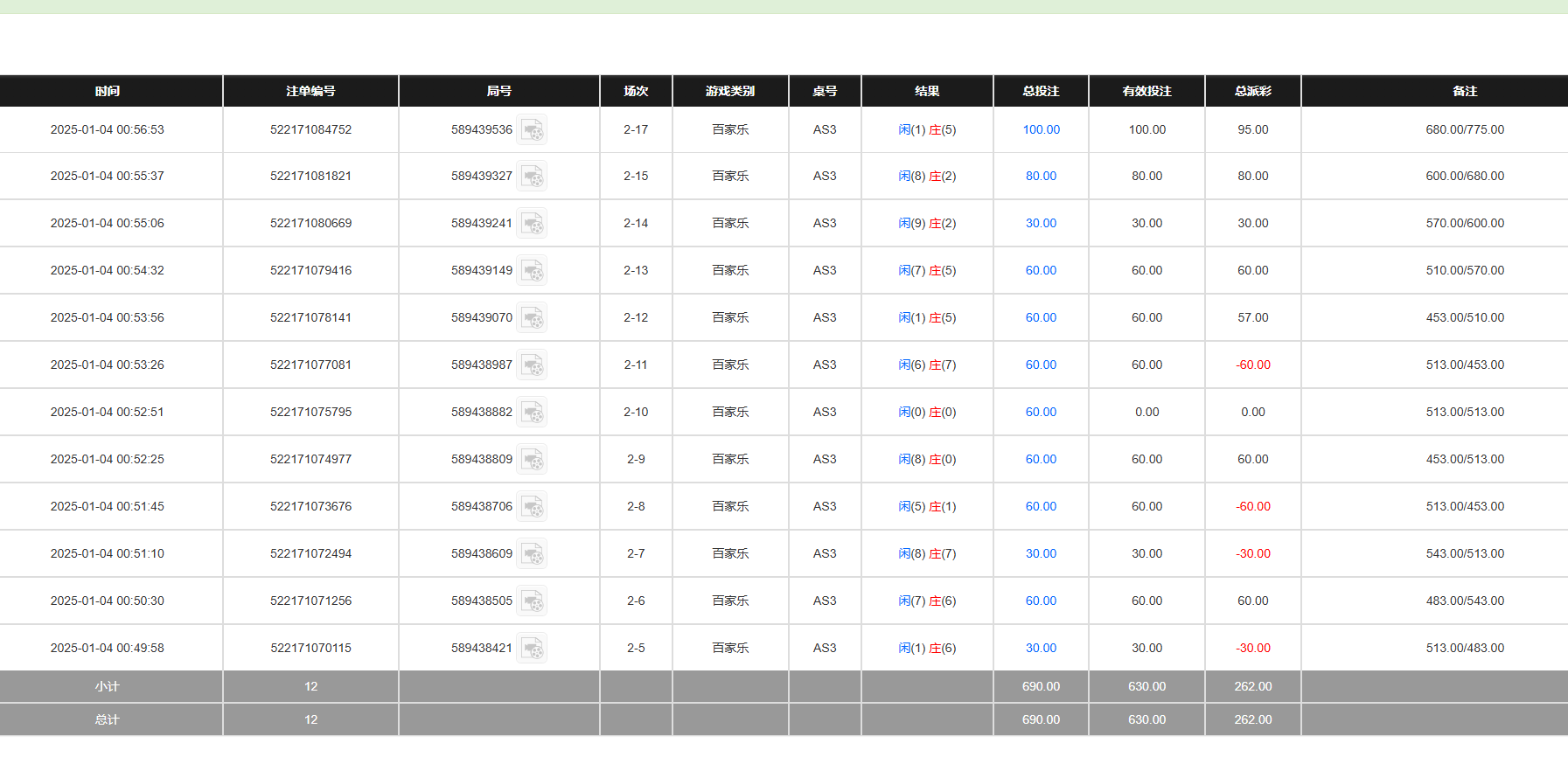Open video icon for round 589438882
The height and width of the screenshot is (764, 1568).
pyautogui.click(x=532, y=413)
